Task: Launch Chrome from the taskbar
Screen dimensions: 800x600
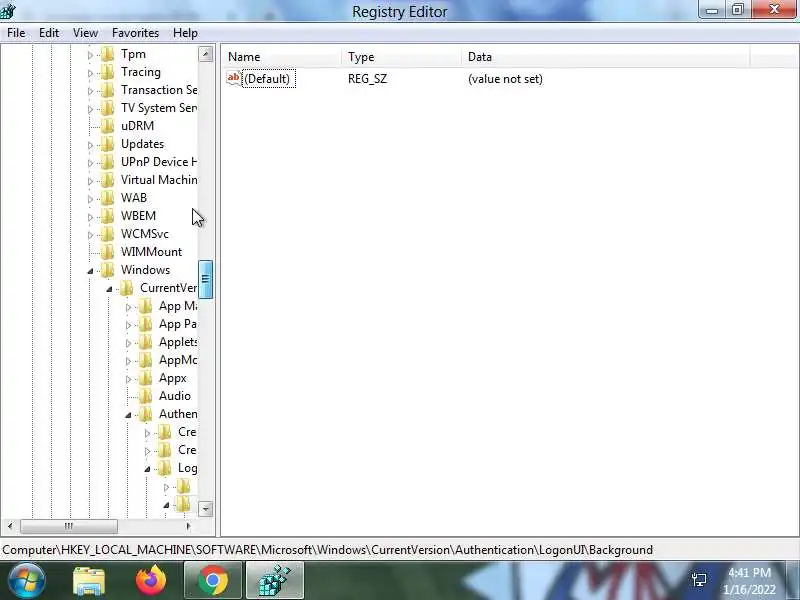Action: point(213,581)
